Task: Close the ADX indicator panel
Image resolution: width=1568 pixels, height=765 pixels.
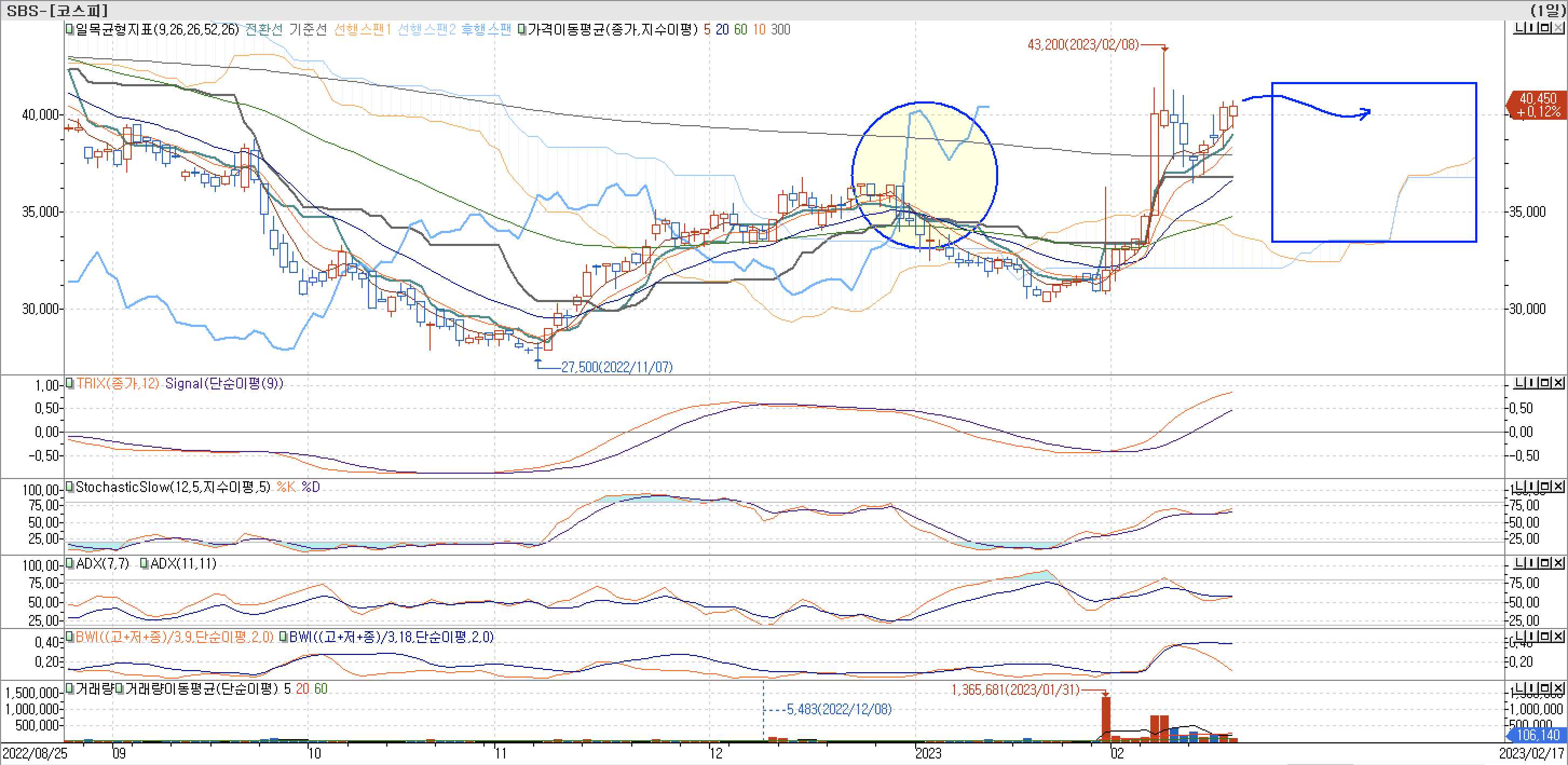Action: pos(1558,563)
